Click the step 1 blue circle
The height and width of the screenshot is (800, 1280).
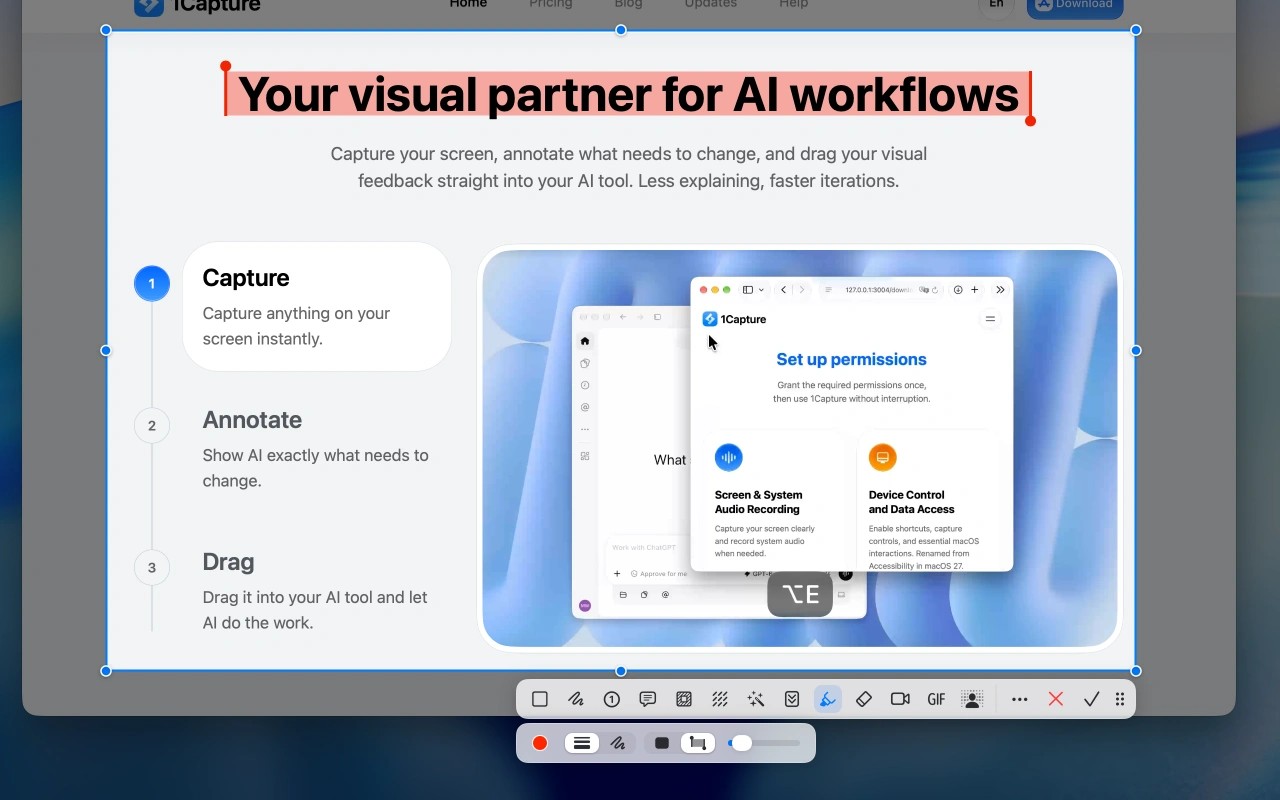[152, 283]
